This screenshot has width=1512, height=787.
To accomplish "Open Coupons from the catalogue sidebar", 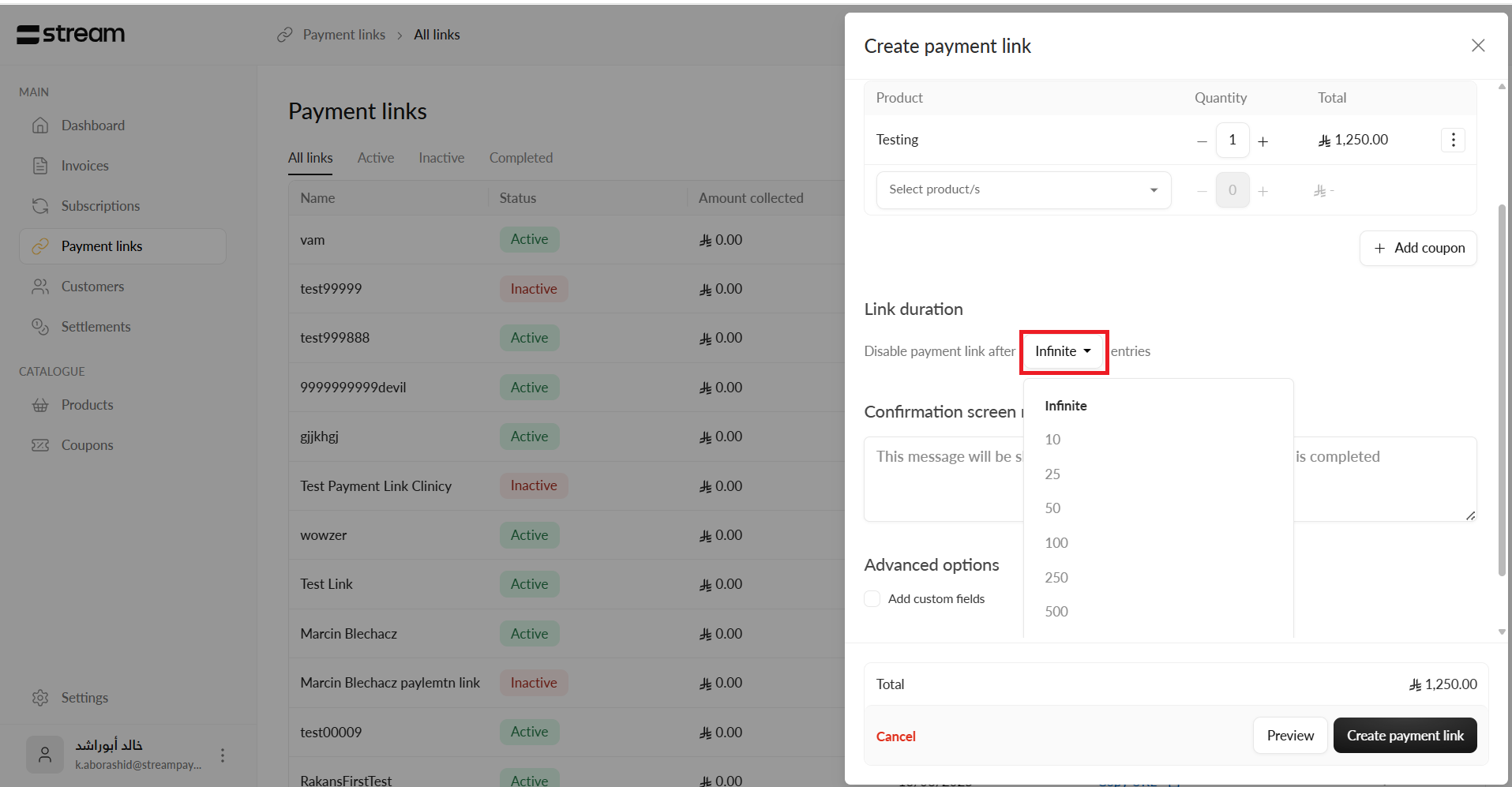I will pyautogui.click(x=87, y=445).
